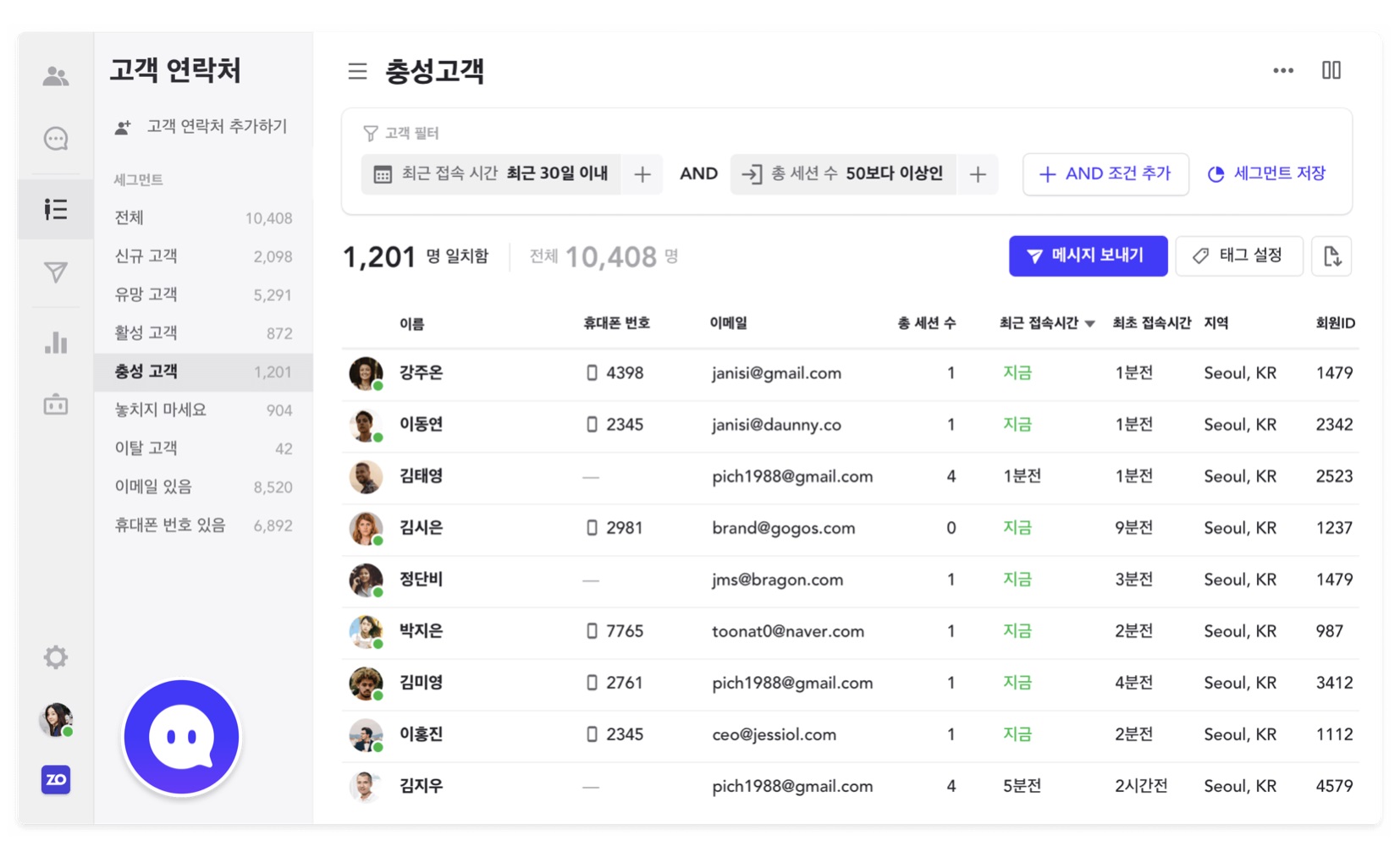This screenshot has width=1400, height=846.
Task: Open the blue chat launcher bubble
Action: pyautogui.click(x=182, y=738)
